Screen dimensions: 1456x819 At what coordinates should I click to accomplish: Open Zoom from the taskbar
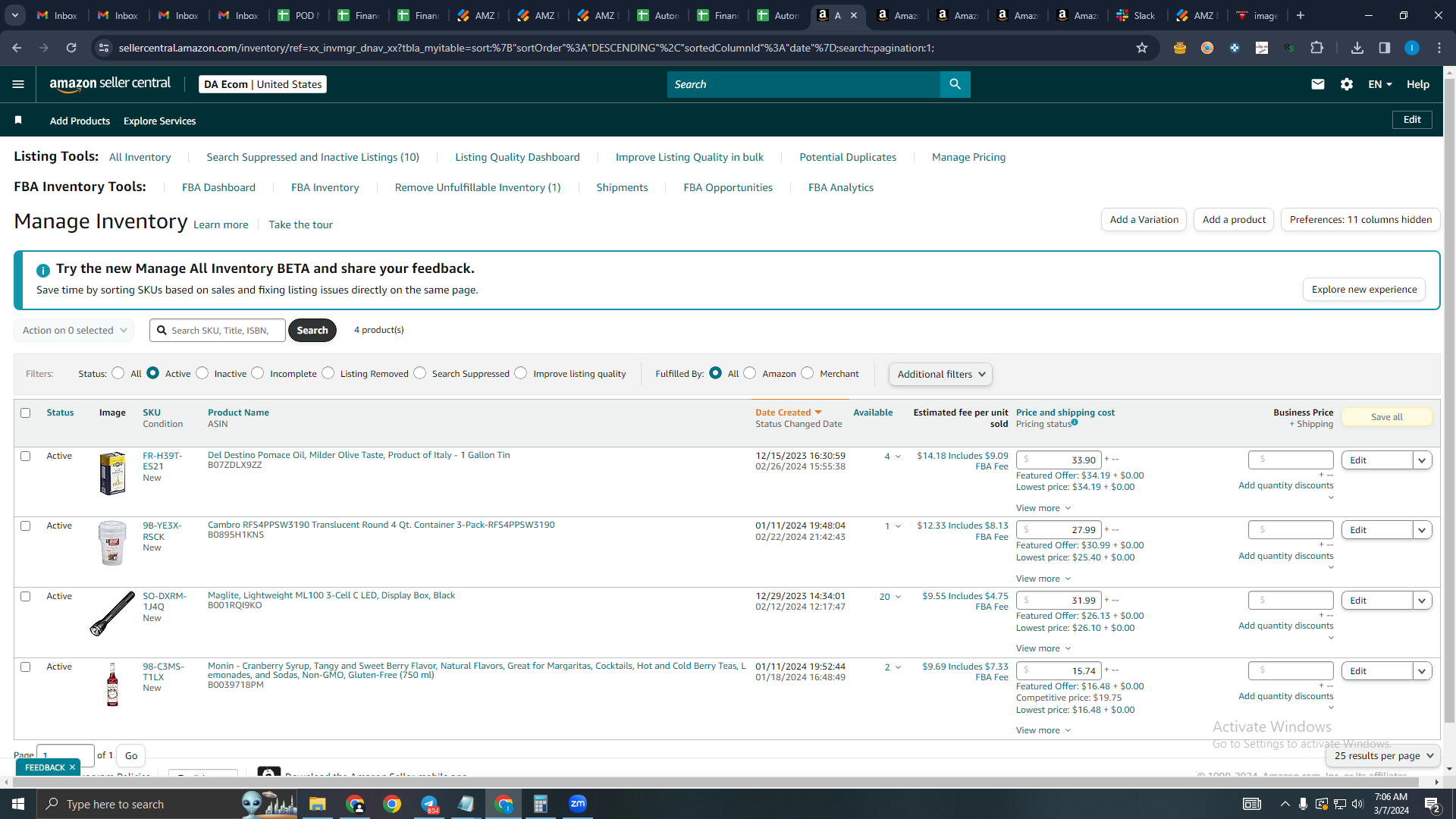578,804
